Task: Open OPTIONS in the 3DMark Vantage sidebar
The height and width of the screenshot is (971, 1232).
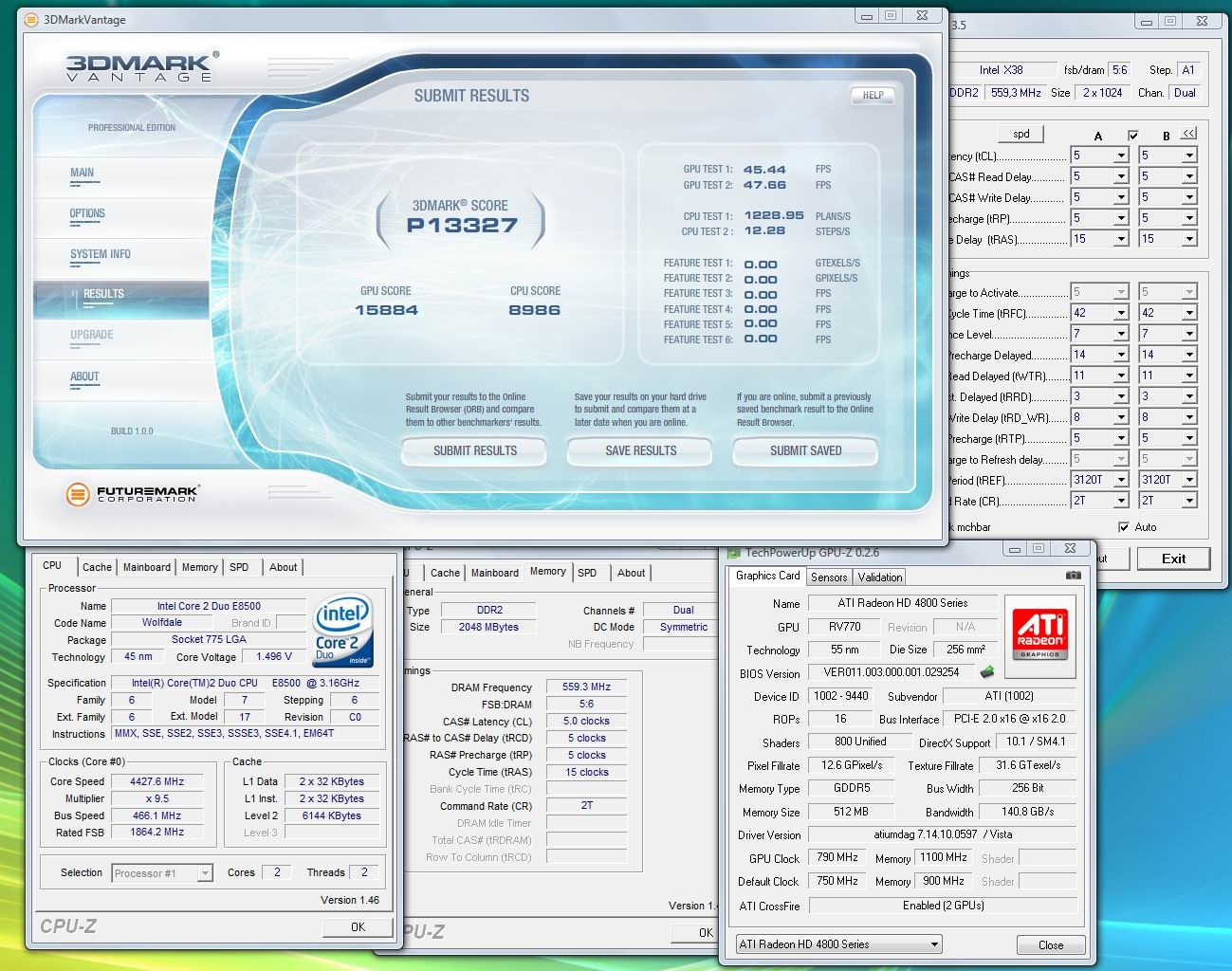Action: pos(87,213)
